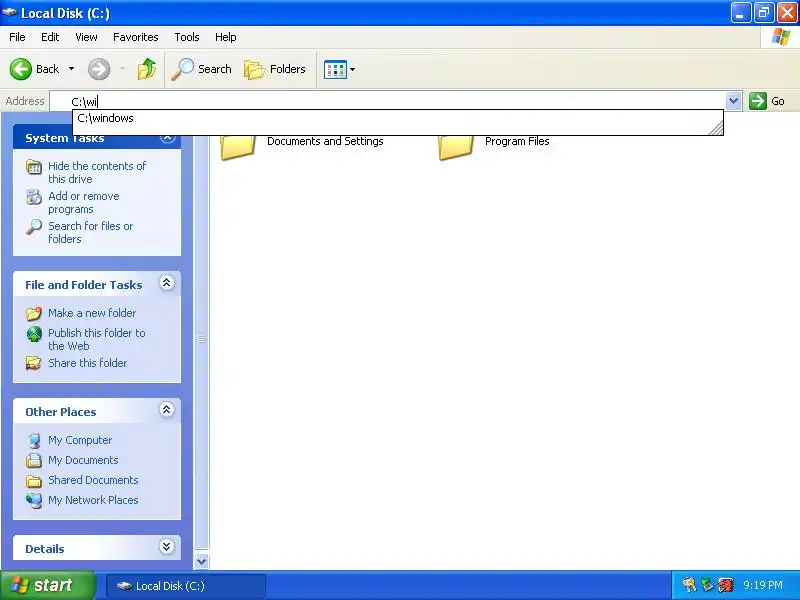
Task: Expand the Details panel
Action: pos(167,547)
